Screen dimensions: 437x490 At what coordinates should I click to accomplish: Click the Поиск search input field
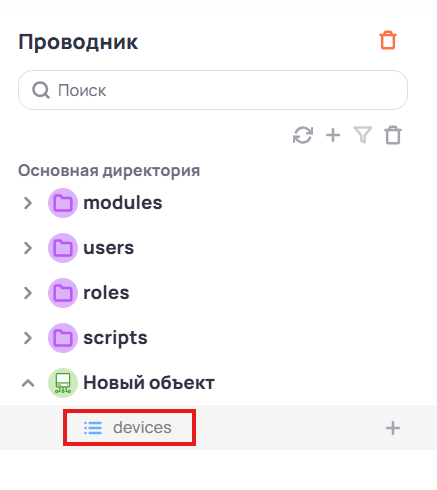[213, 90]
